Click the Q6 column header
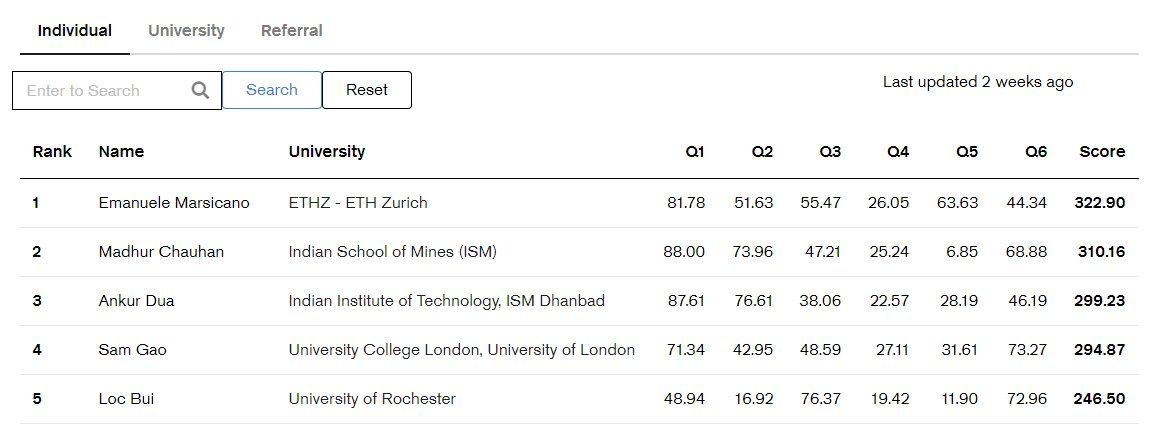Viewport: 1150px width, 425px height. click(1036, 152)
